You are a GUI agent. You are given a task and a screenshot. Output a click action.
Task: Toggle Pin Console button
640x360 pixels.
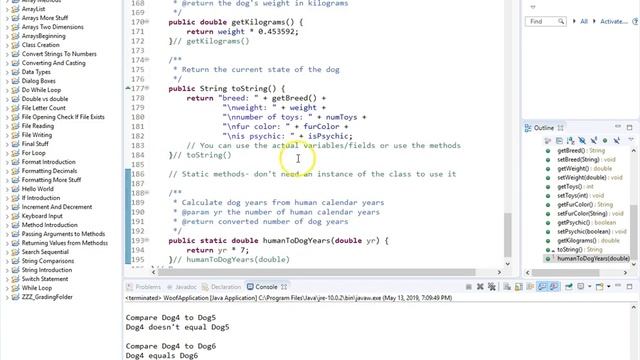coord(569,287)
